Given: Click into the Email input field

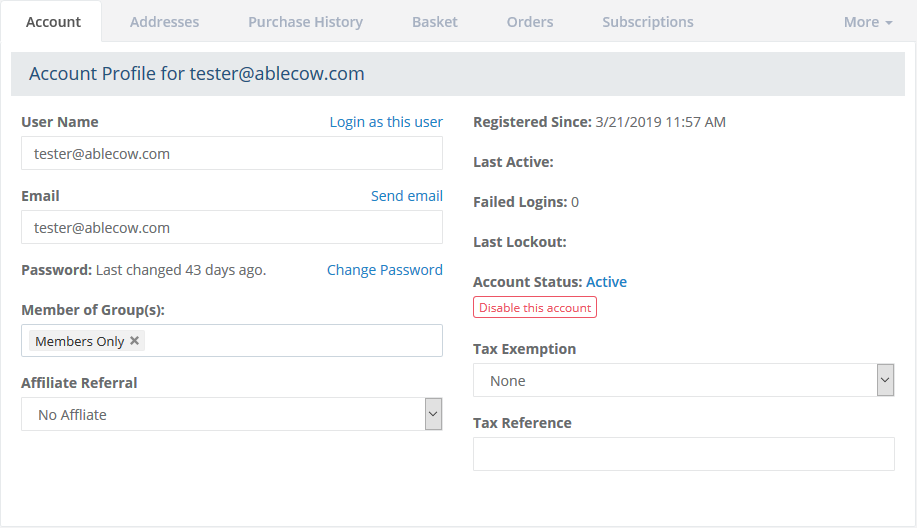Looking at the screenshot, I should click(x=231, y=228).
